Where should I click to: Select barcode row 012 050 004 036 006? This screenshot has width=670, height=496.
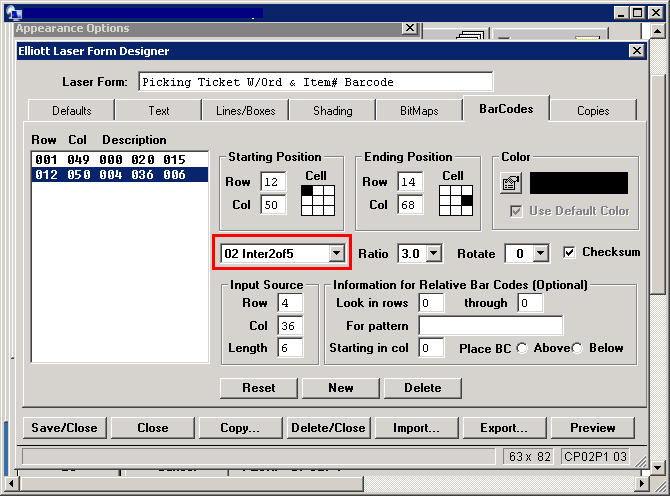click(120, 175)
